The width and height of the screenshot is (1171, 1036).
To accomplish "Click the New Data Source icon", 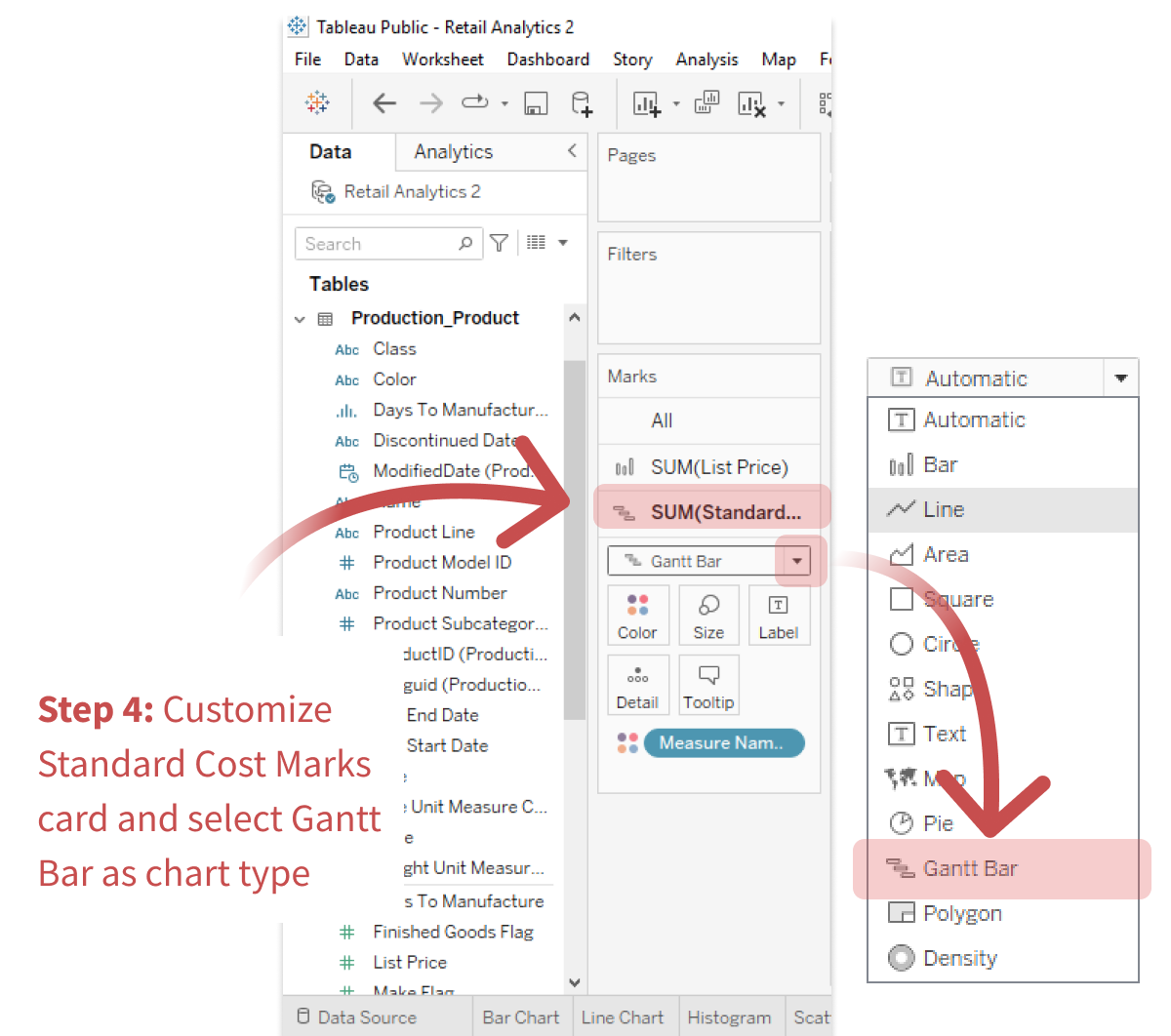I will pyautogui.click(x=581, y=103).
